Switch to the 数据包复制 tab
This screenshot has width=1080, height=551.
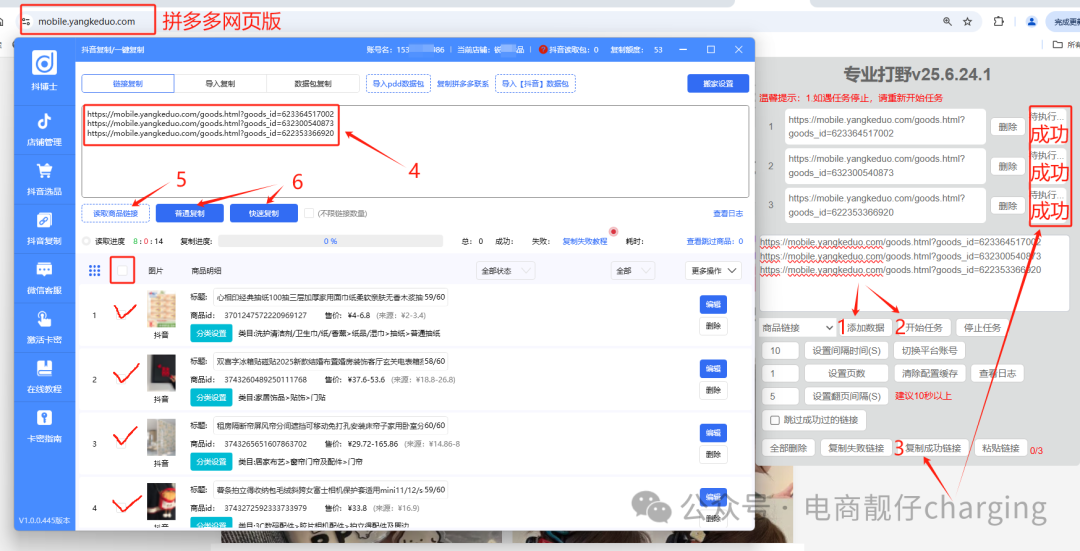pos(313,83)
